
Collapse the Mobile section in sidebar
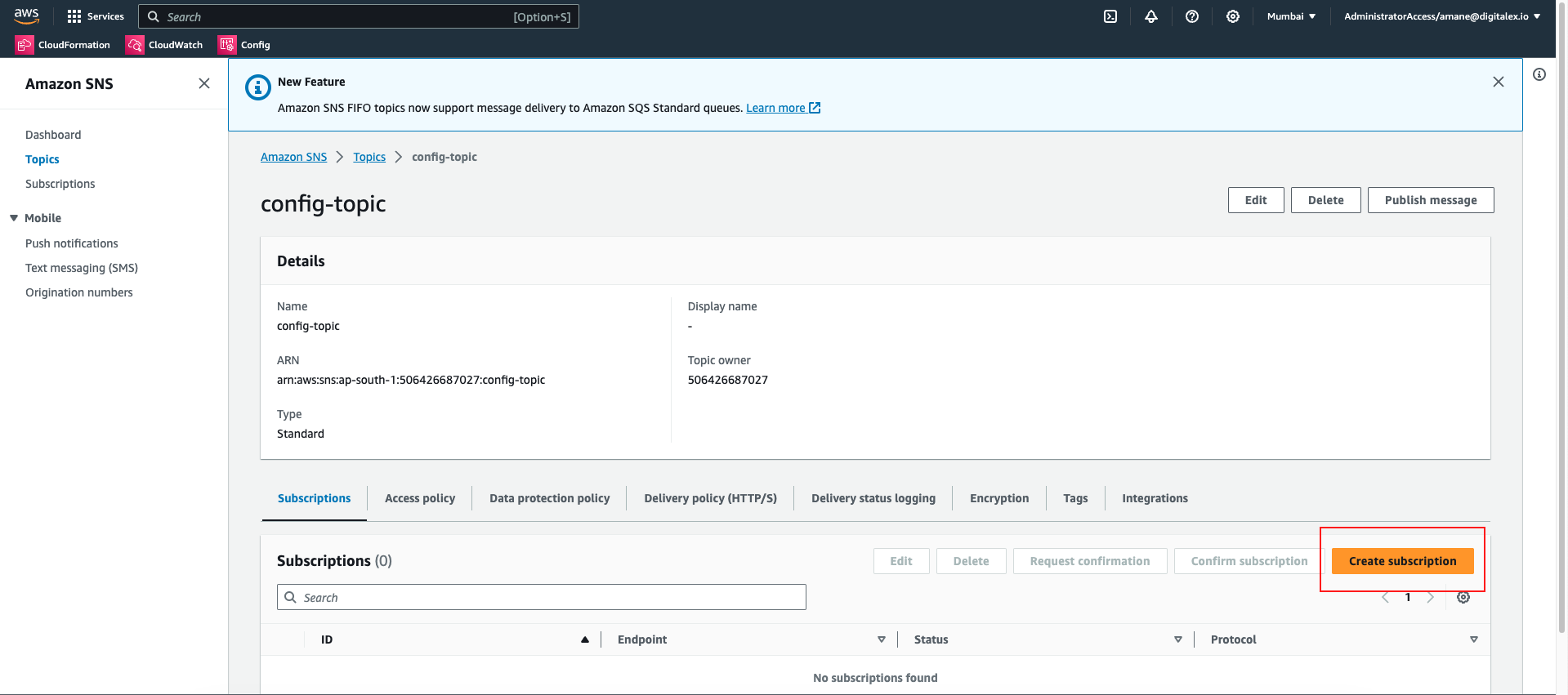[x=14, y=218]
